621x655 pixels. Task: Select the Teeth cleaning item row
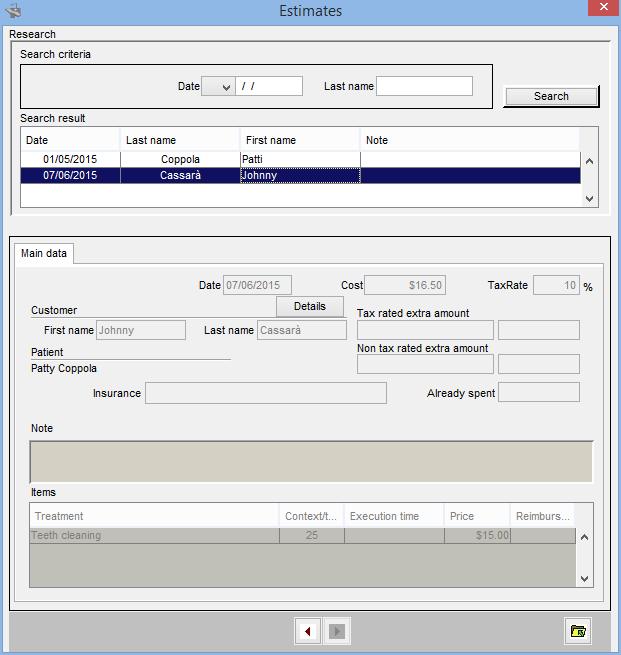154,535
